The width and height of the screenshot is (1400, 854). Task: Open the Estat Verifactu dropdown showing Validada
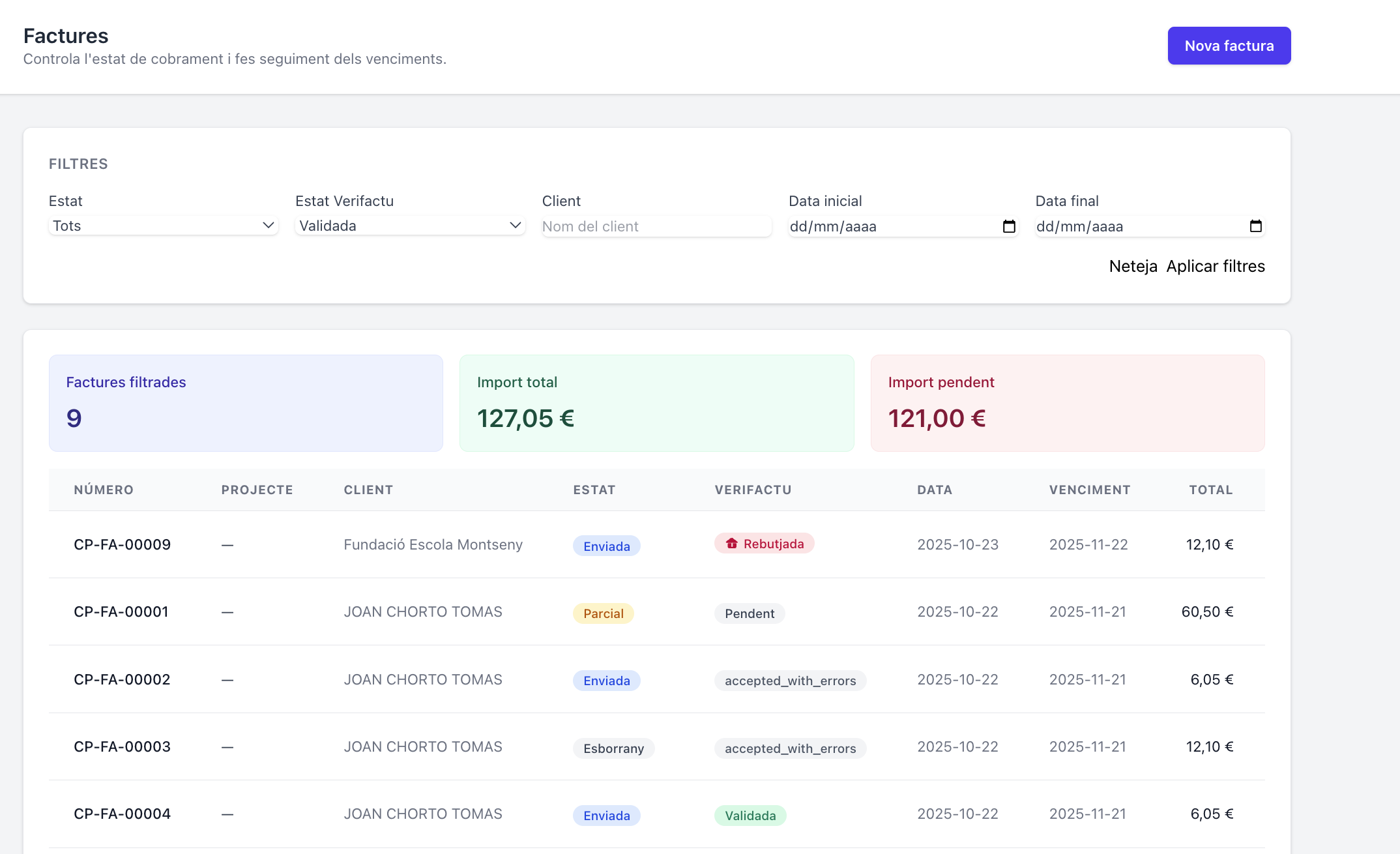(x=410, y=226)
